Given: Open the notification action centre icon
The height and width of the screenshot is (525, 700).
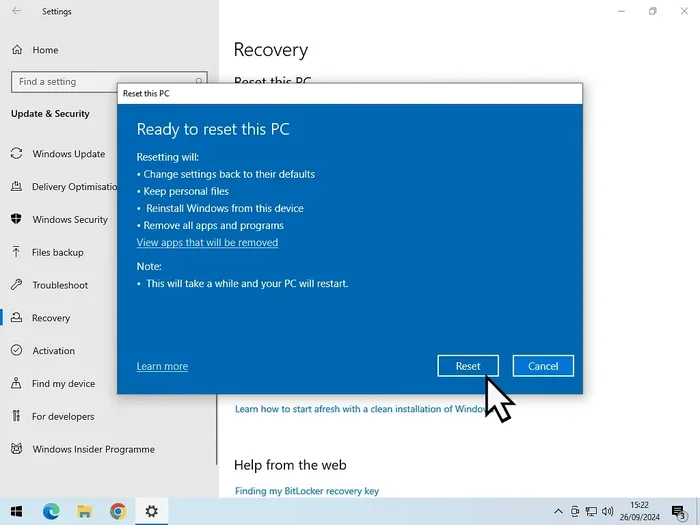Looking at the screenshot, I should click(679, 512).
